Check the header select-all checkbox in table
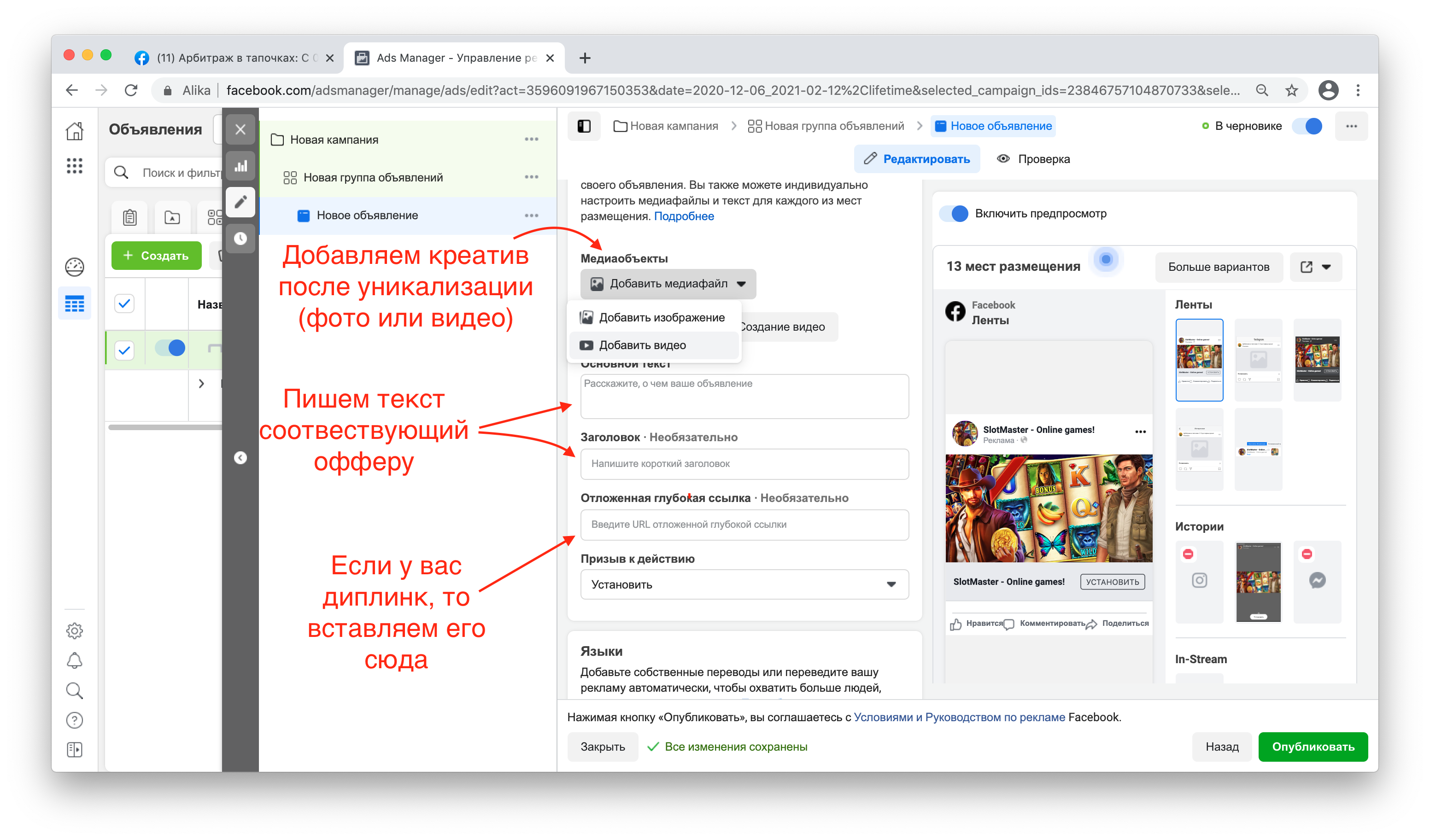Viewport: 1430px width, 840px height. tap(124, 304)
